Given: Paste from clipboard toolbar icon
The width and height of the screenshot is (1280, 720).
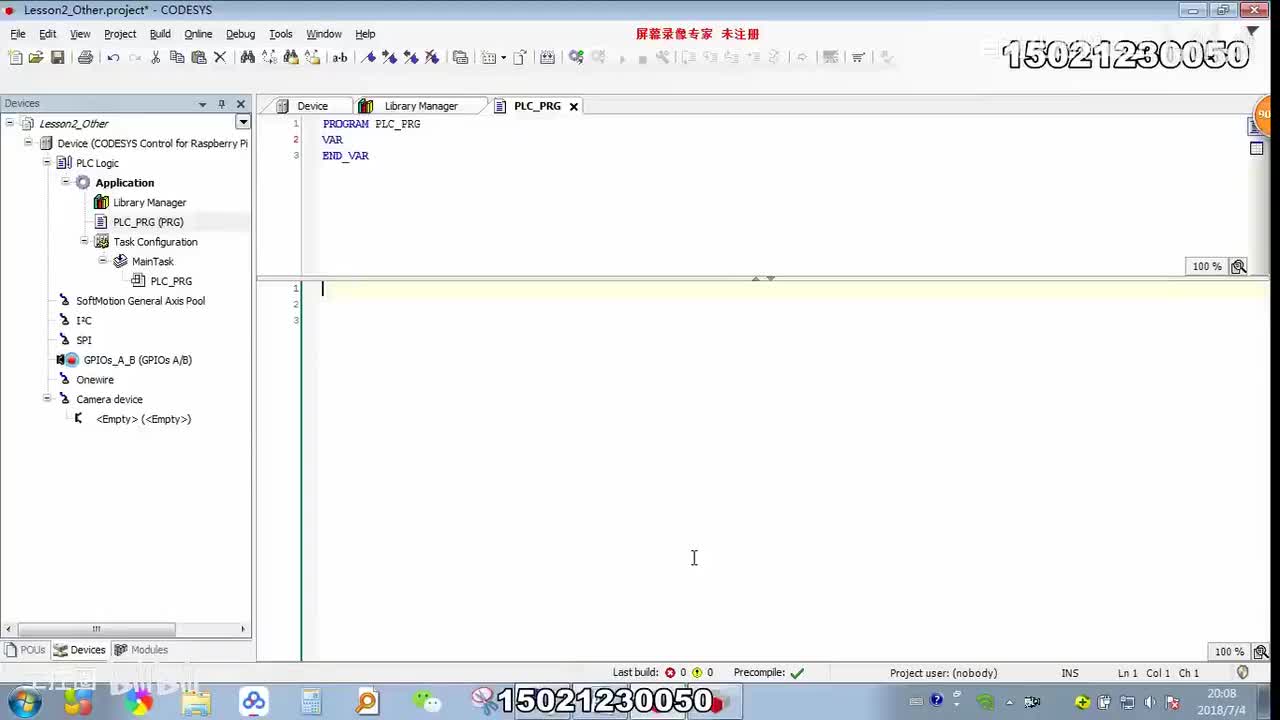Looking at the screenshot, I should tap(199, 57).
